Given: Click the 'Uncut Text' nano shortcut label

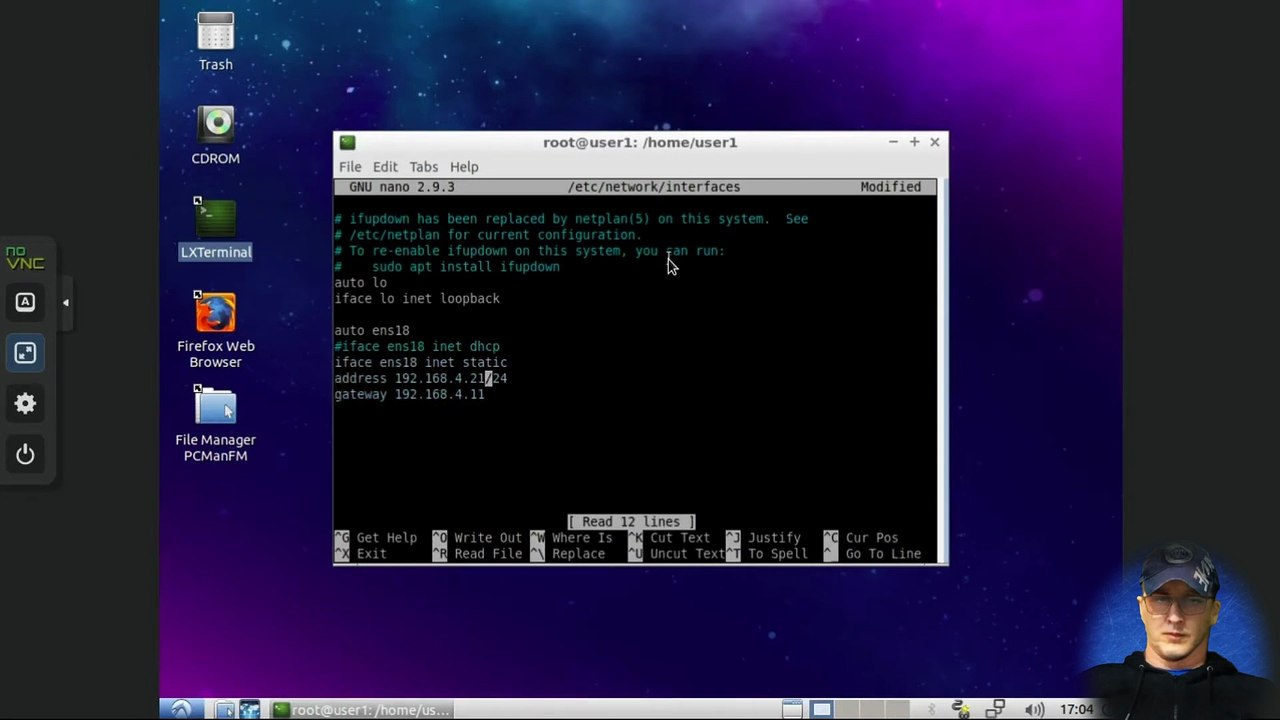Looking at the screenshot, I should [687, 554].
